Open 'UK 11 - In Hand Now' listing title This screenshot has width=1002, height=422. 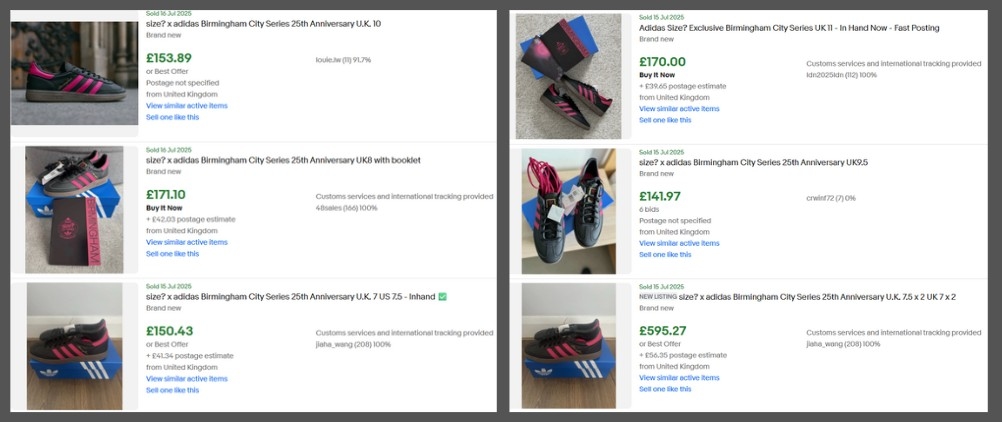point(789,28)
